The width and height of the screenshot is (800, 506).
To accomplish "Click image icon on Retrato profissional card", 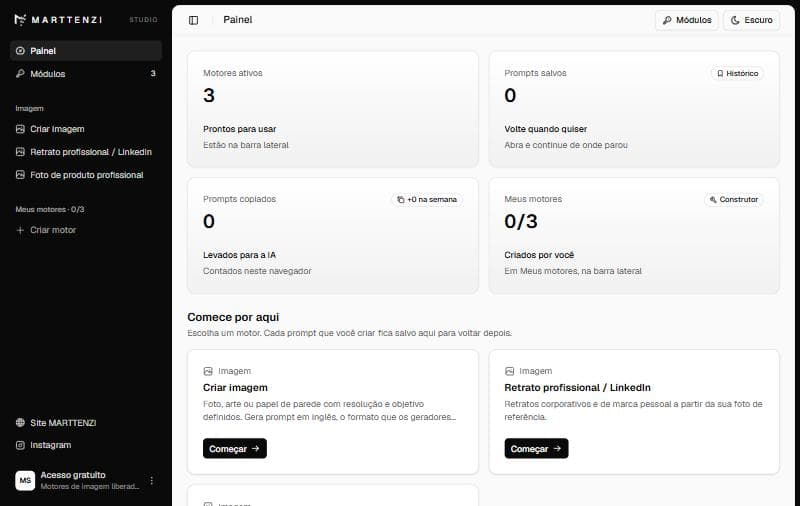I will 509,371.
